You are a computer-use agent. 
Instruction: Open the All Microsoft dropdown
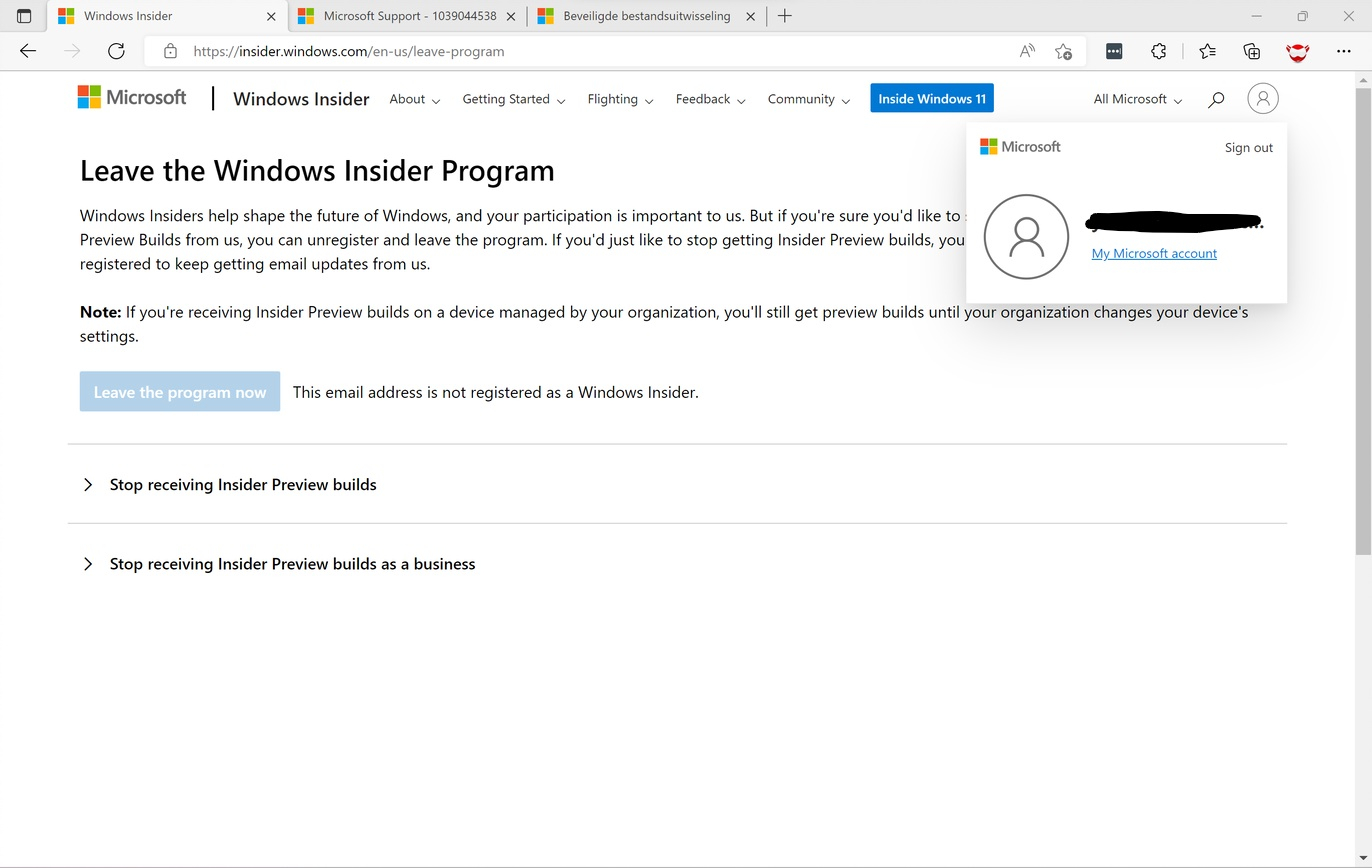tap(1138, 99)
